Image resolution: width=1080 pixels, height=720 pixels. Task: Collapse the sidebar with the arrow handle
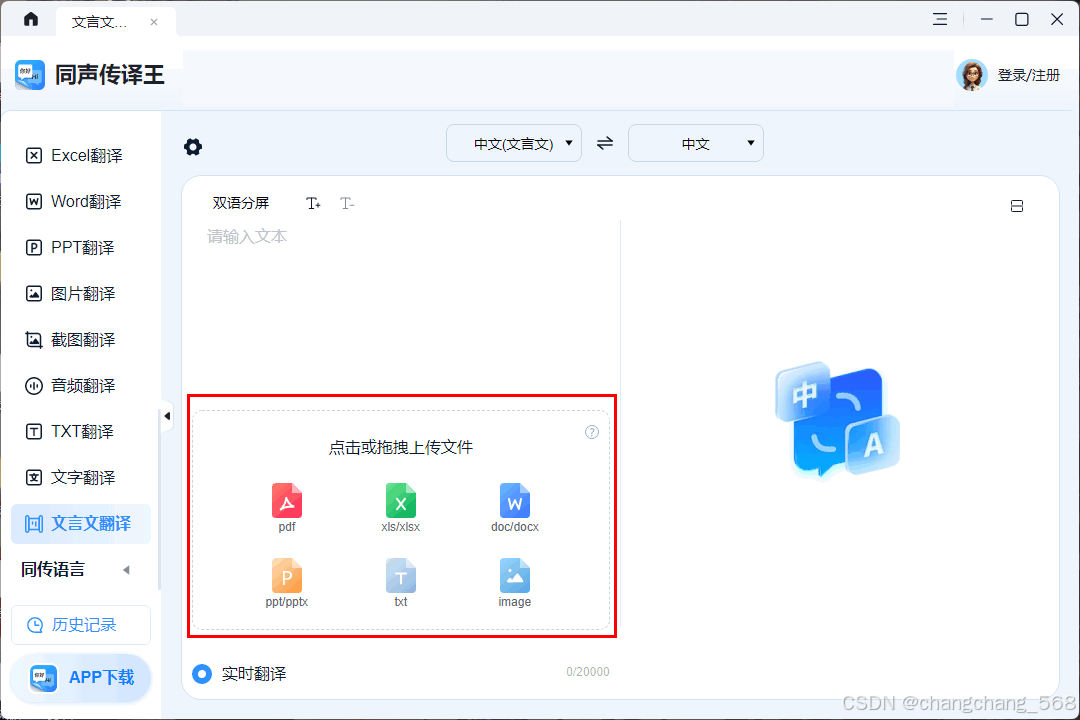(167, 416)
